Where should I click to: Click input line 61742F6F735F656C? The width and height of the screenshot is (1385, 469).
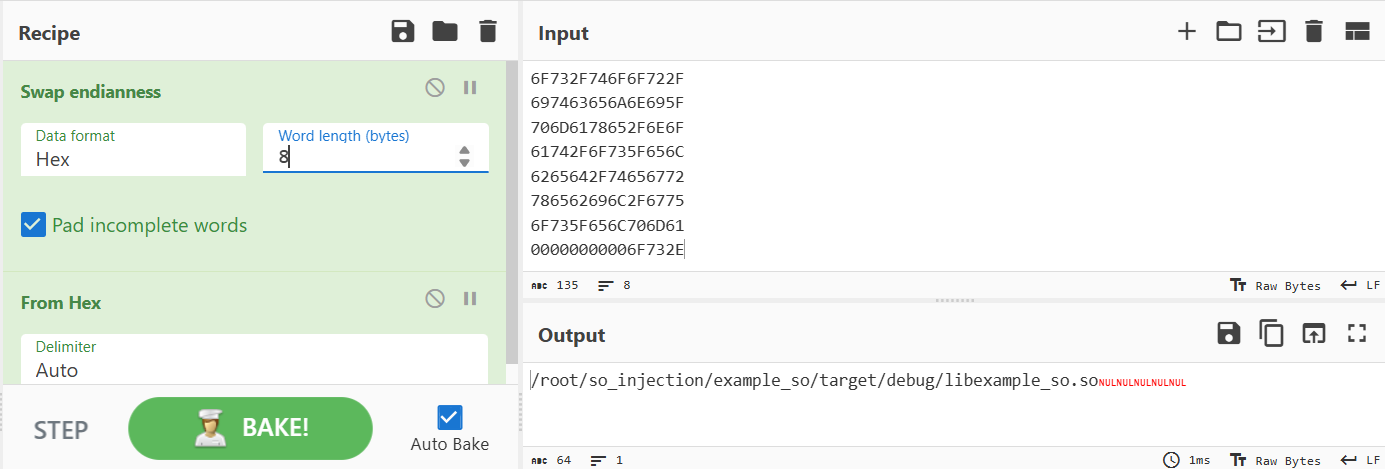pyautogui.click(x=607, y=152)
